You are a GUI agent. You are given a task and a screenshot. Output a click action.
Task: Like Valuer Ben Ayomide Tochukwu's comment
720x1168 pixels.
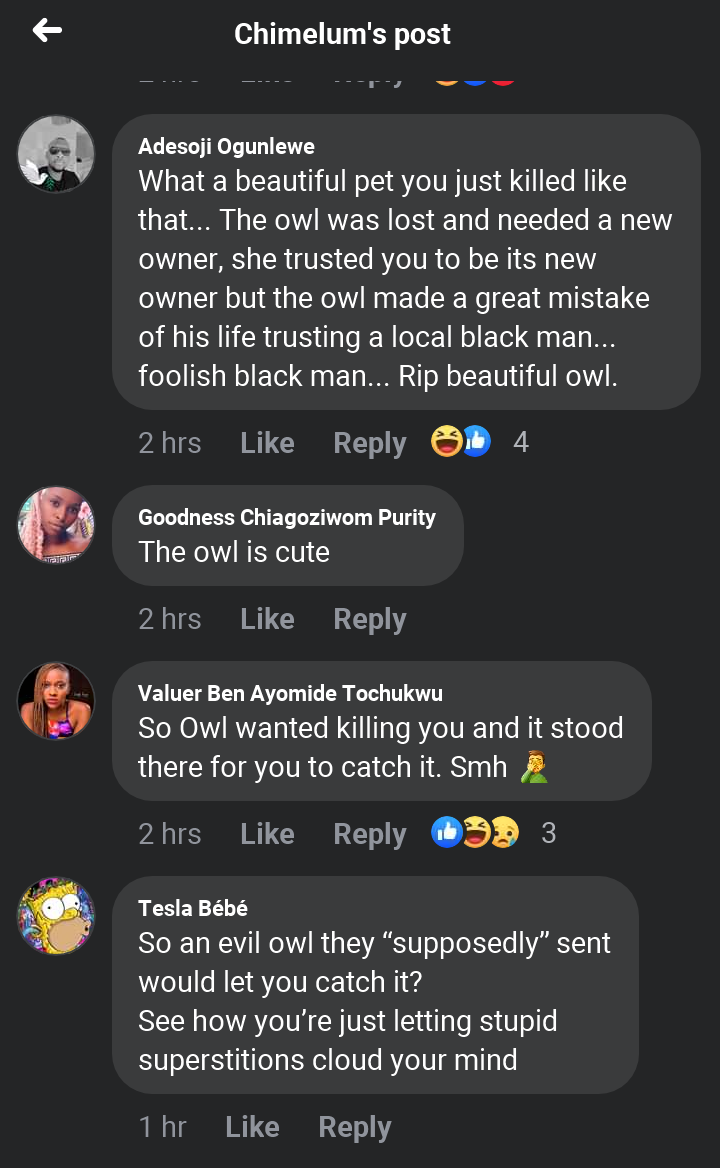(267, 834)
